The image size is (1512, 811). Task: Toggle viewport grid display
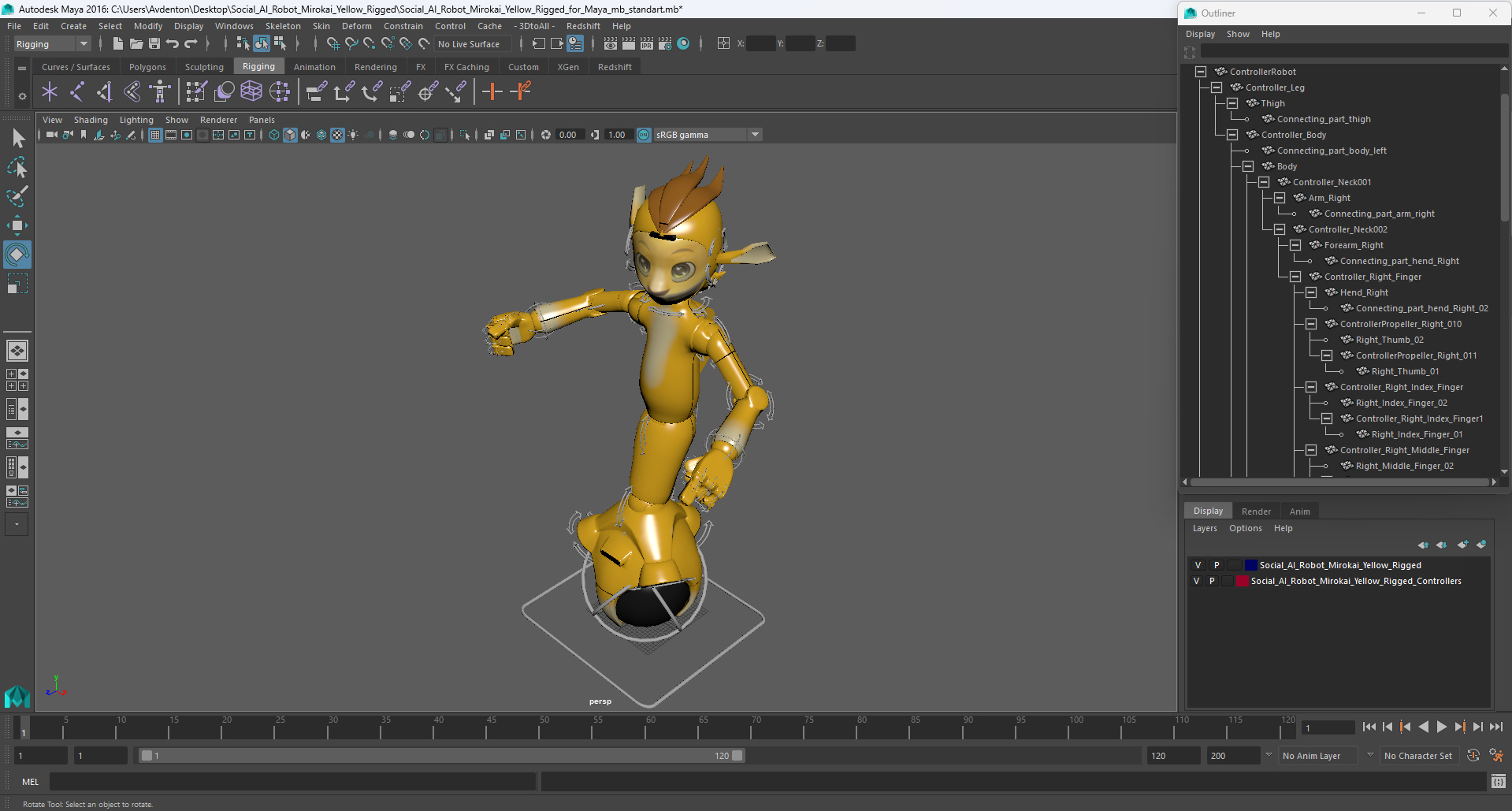point(155,135)
